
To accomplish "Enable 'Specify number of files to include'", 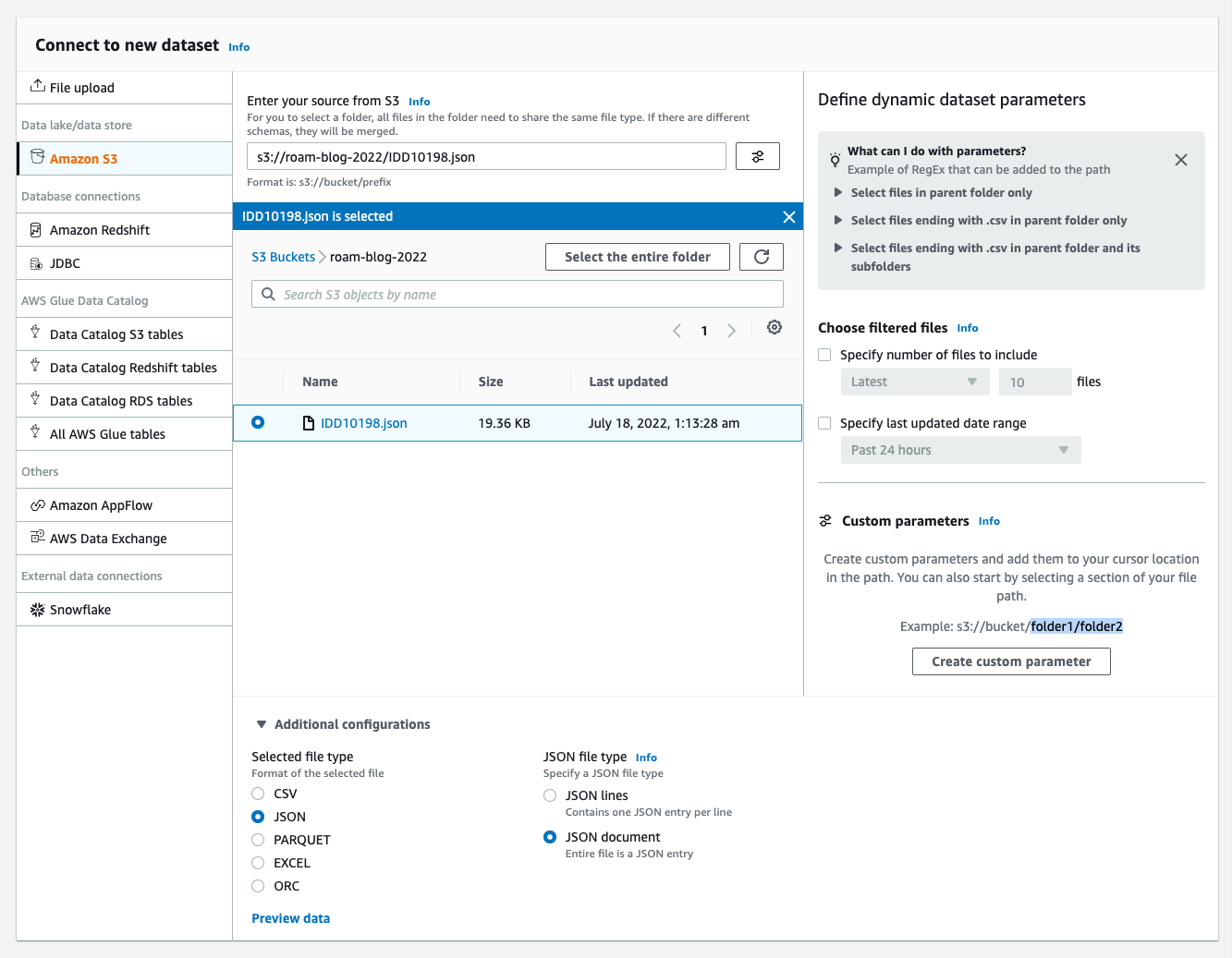I will 824,355.
